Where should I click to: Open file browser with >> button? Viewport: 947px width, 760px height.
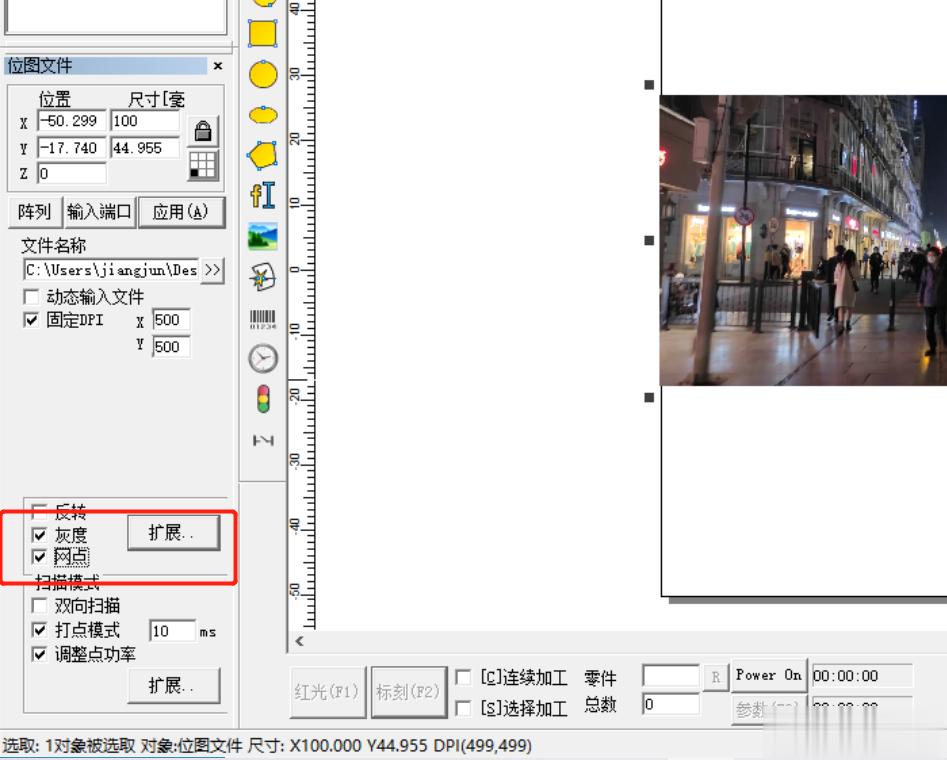pyautogui.click(x=213, y=270)
